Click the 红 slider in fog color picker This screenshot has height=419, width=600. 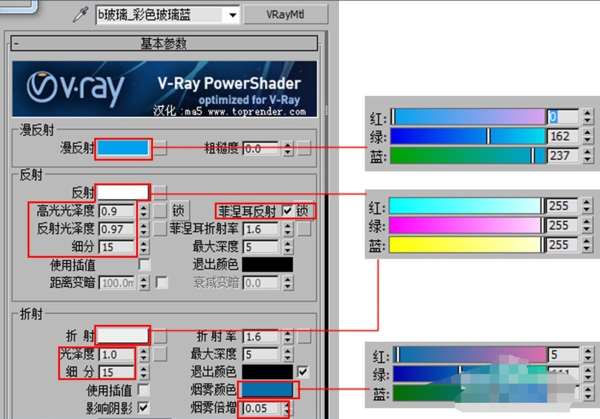(470, 355)
